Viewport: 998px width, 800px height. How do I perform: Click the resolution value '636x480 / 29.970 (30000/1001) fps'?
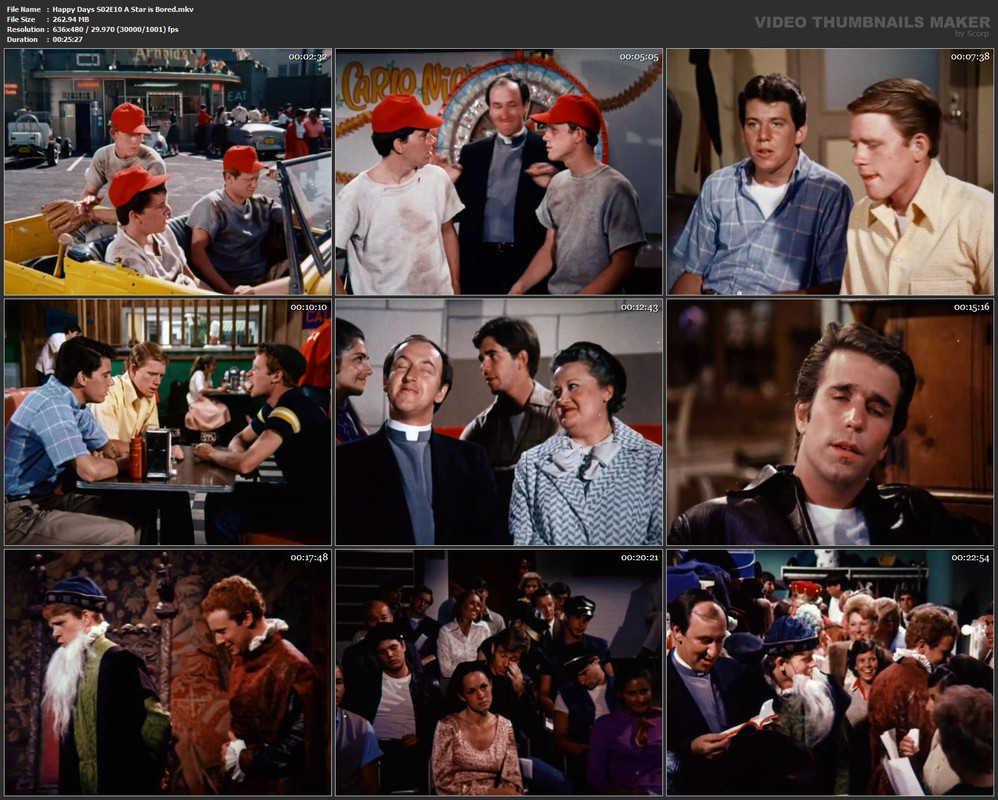[115, 29]
